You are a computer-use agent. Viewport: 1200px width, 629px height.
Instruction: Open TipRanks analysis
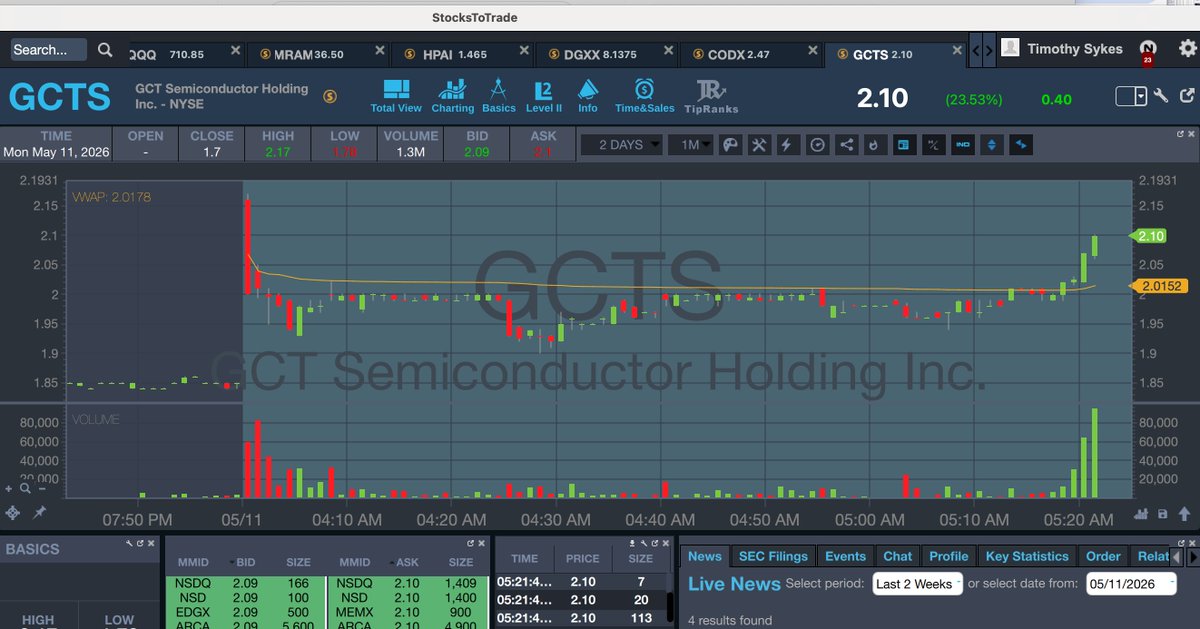711,96
